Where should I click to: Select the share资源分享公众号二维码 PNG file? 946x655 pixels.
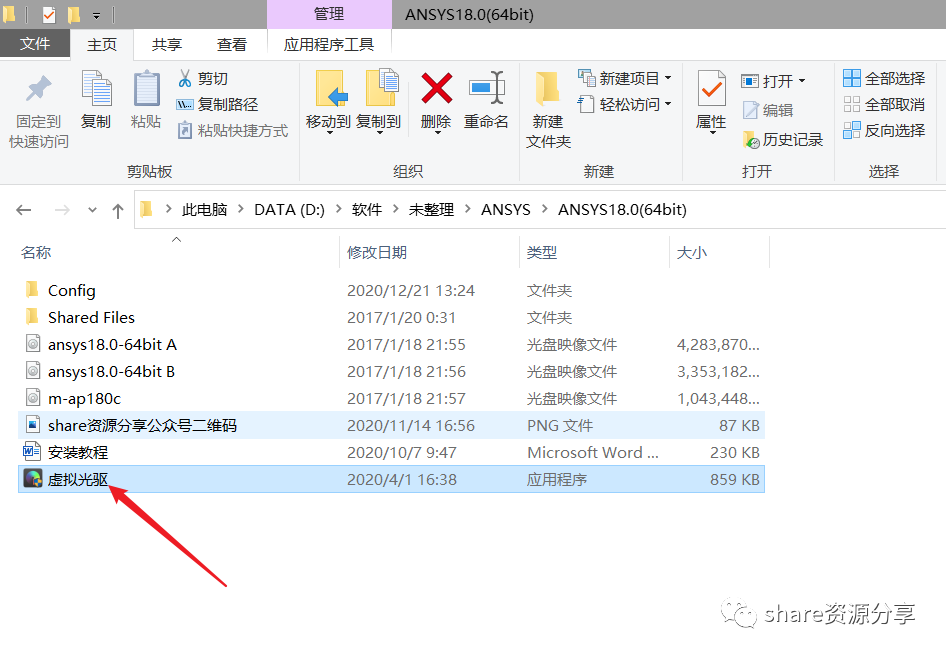(392, 426)
